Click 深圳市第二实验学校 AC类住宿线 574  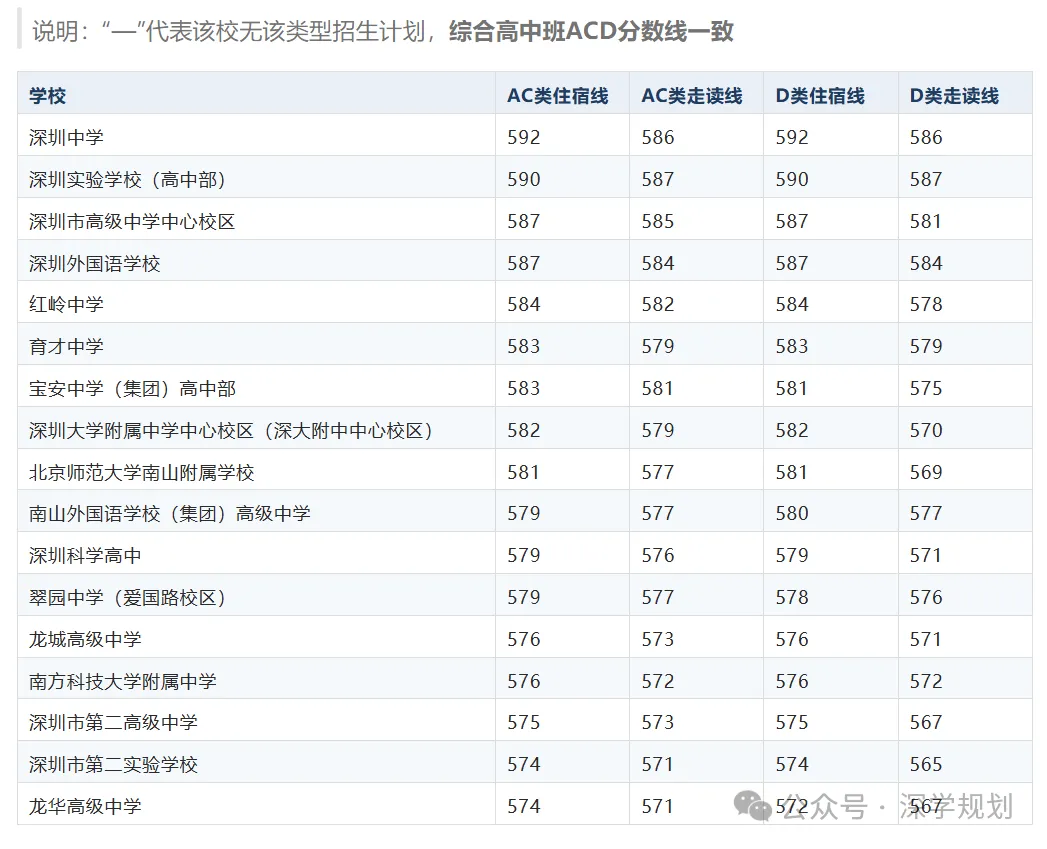tap(524, 765)
